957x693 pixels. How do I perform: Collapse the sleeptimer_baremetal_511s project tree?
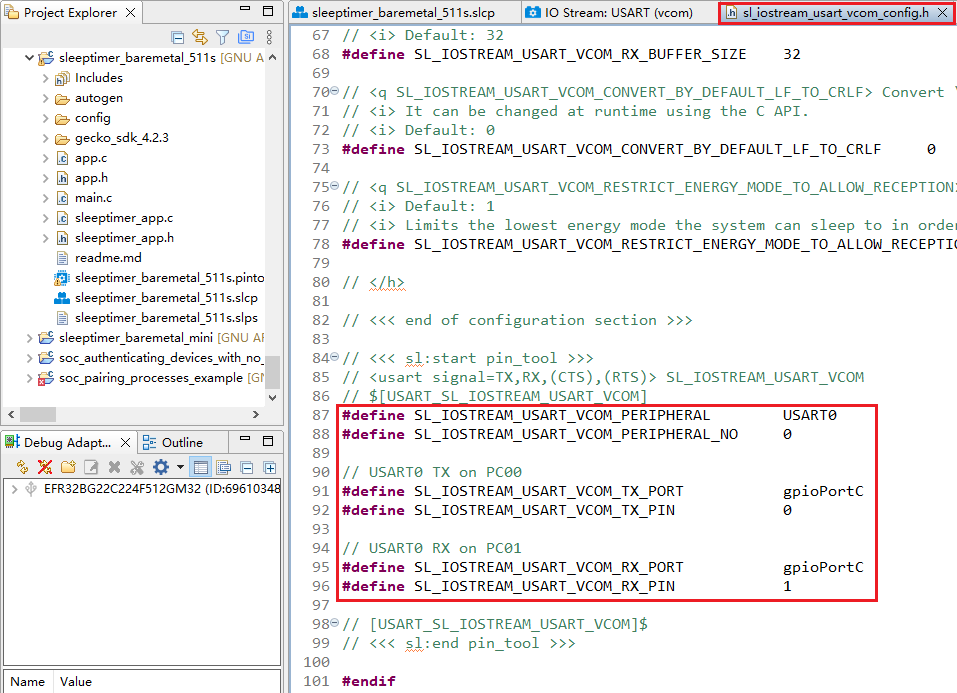coord(28,57)
